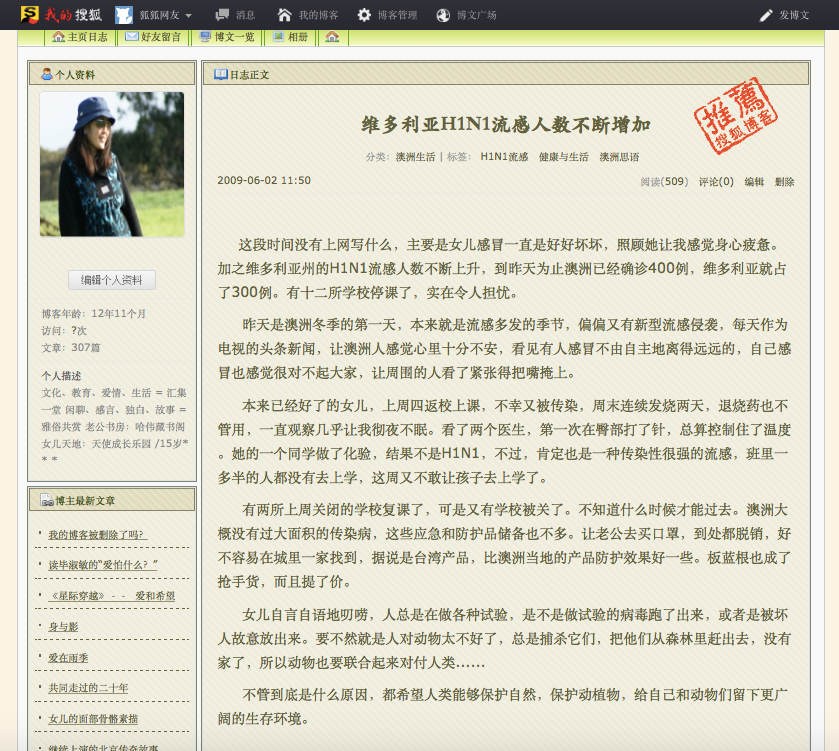839x751 pixels.
Task: Open article 身与影
Action: (x=63, y=626)
